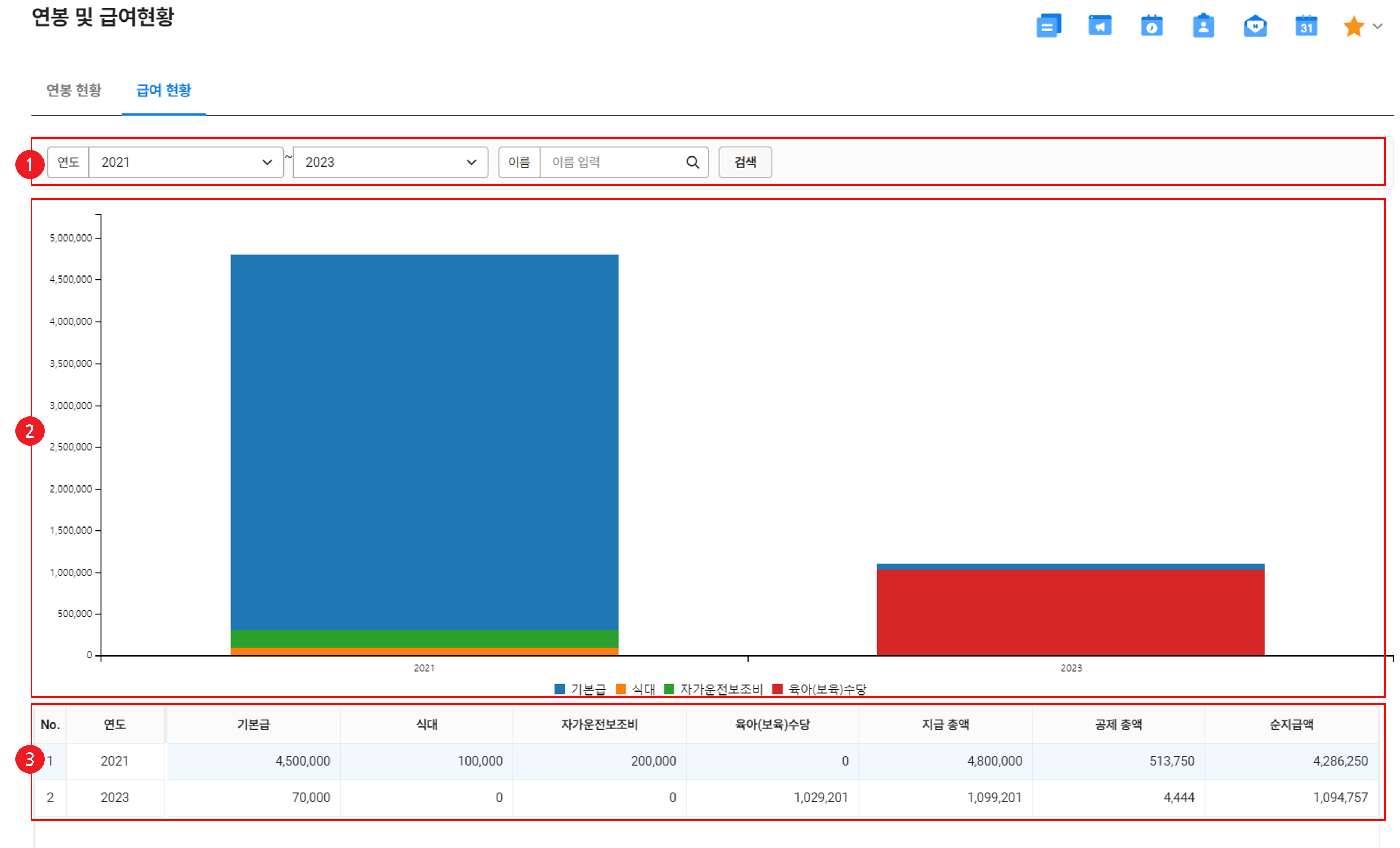This screenshot has height=848, width=1400.
Task: Sort by the 지급 총액 column header
Action: (945, 724)
